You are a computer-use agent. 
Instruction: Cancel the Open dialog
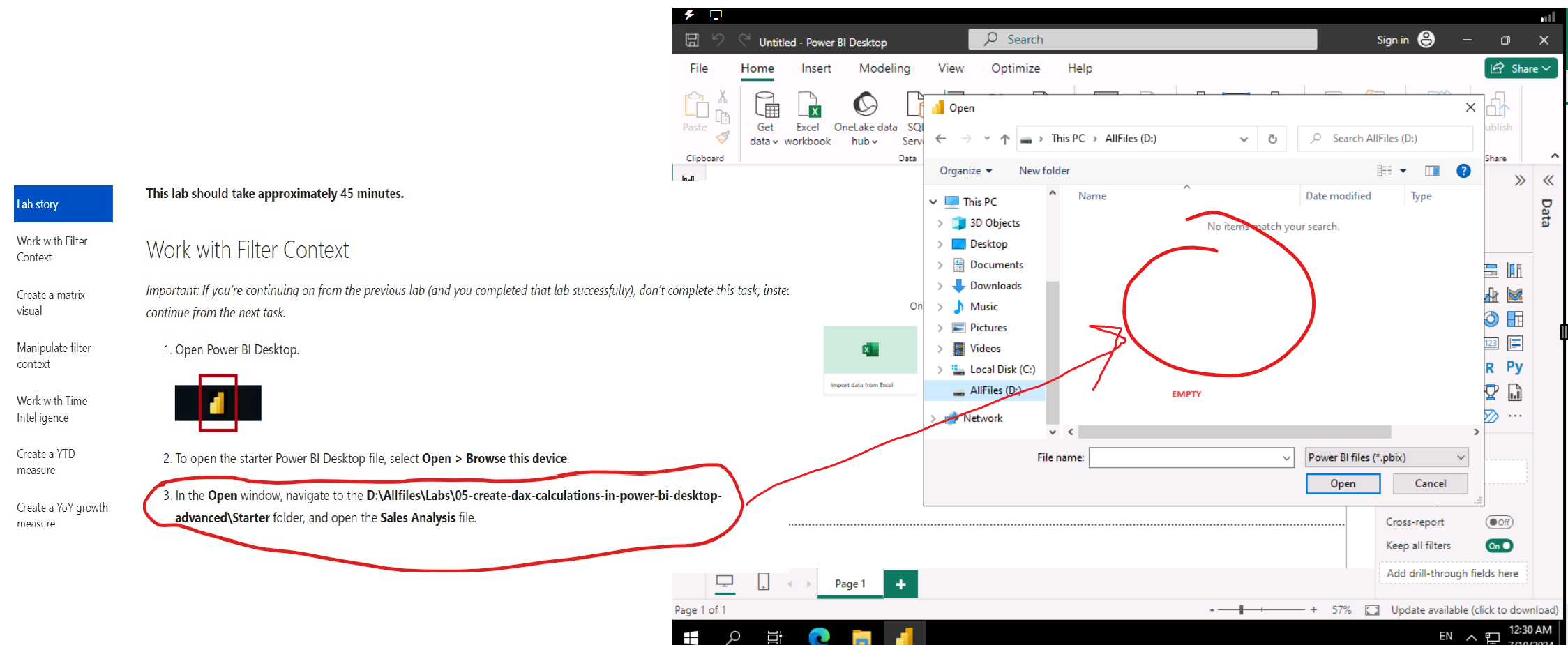click(x=1430, y=484)
